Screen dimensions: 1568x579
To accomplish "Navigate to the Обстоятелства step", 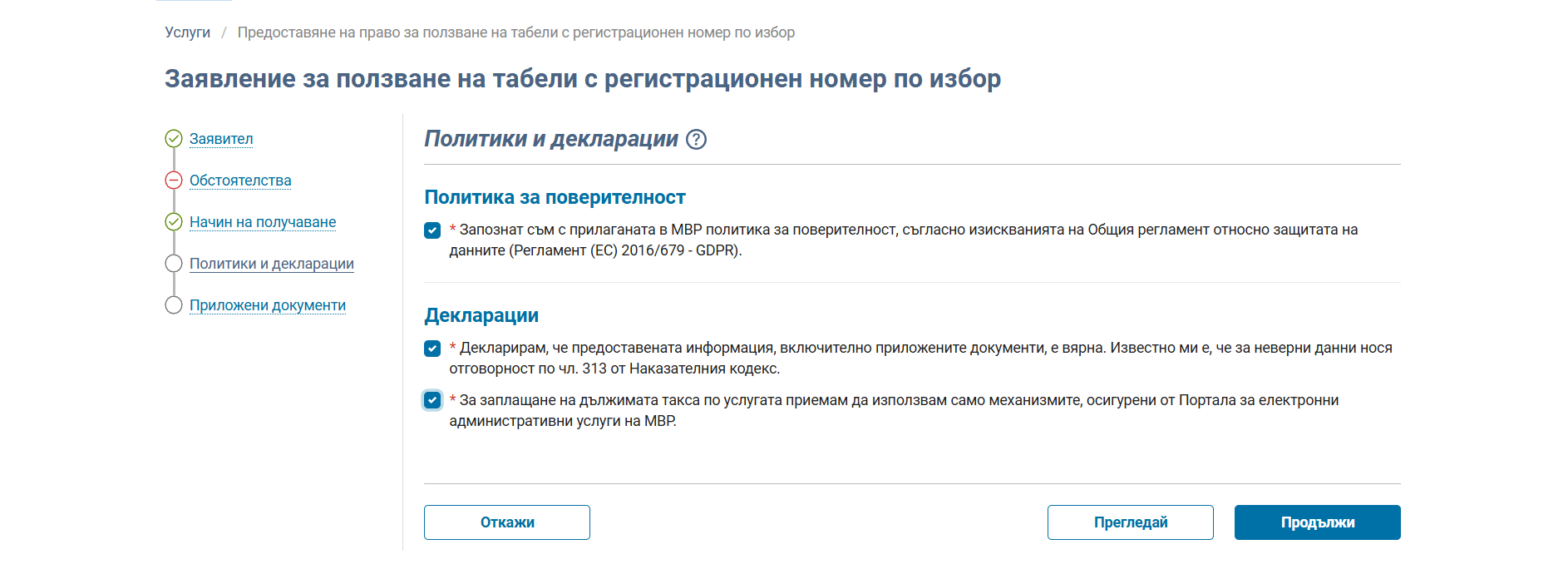I will click(x=240, y=181).
